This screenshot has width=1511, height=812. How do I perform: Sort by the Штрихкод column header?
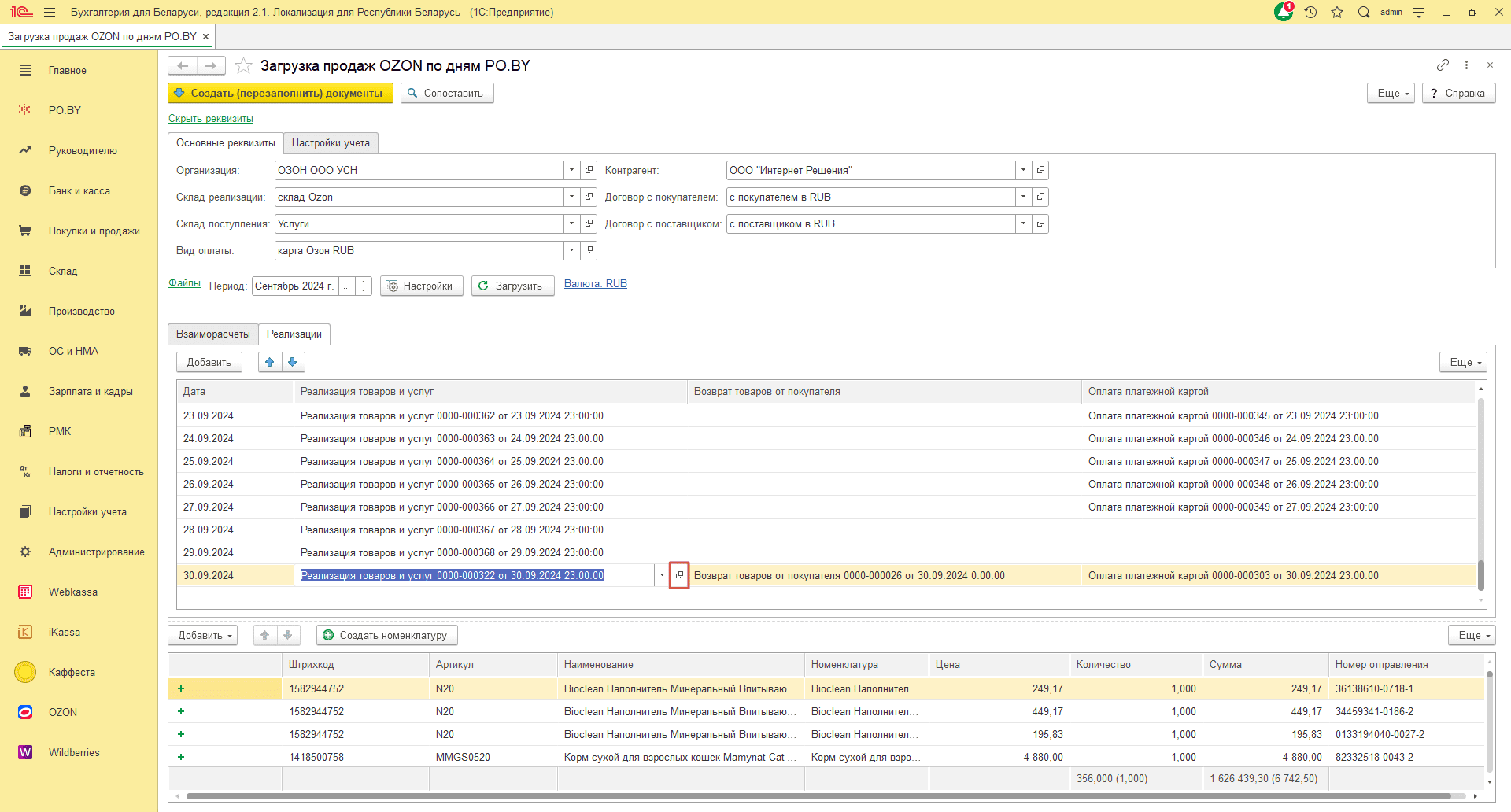pos(355,664)
